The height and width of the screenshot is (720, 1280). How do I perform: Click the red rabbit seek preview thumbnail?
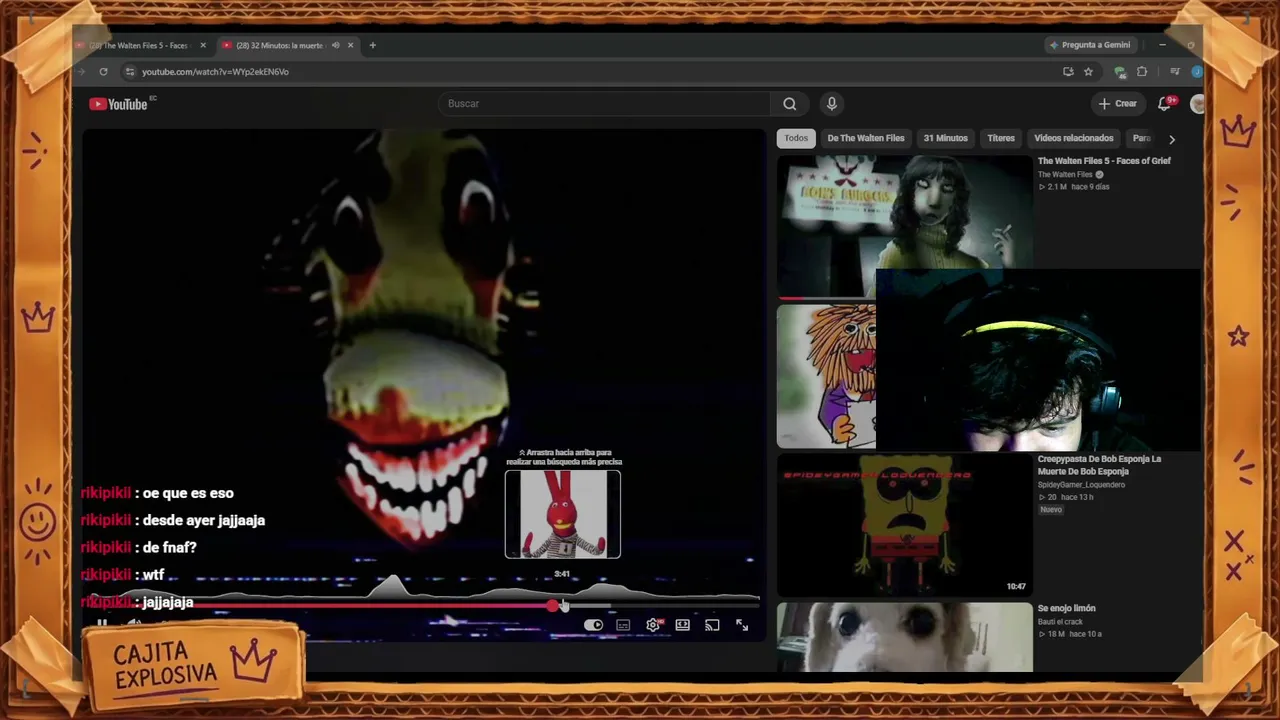tap(563, 514)
